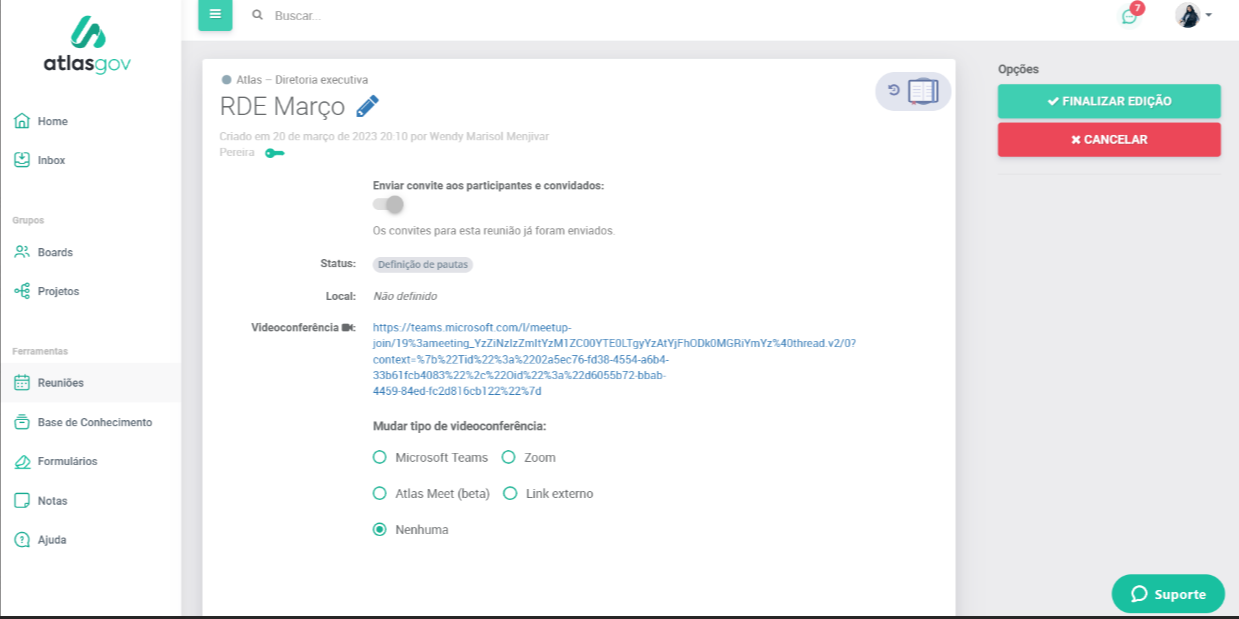Select Zoom videoconference option

point(509,457)
